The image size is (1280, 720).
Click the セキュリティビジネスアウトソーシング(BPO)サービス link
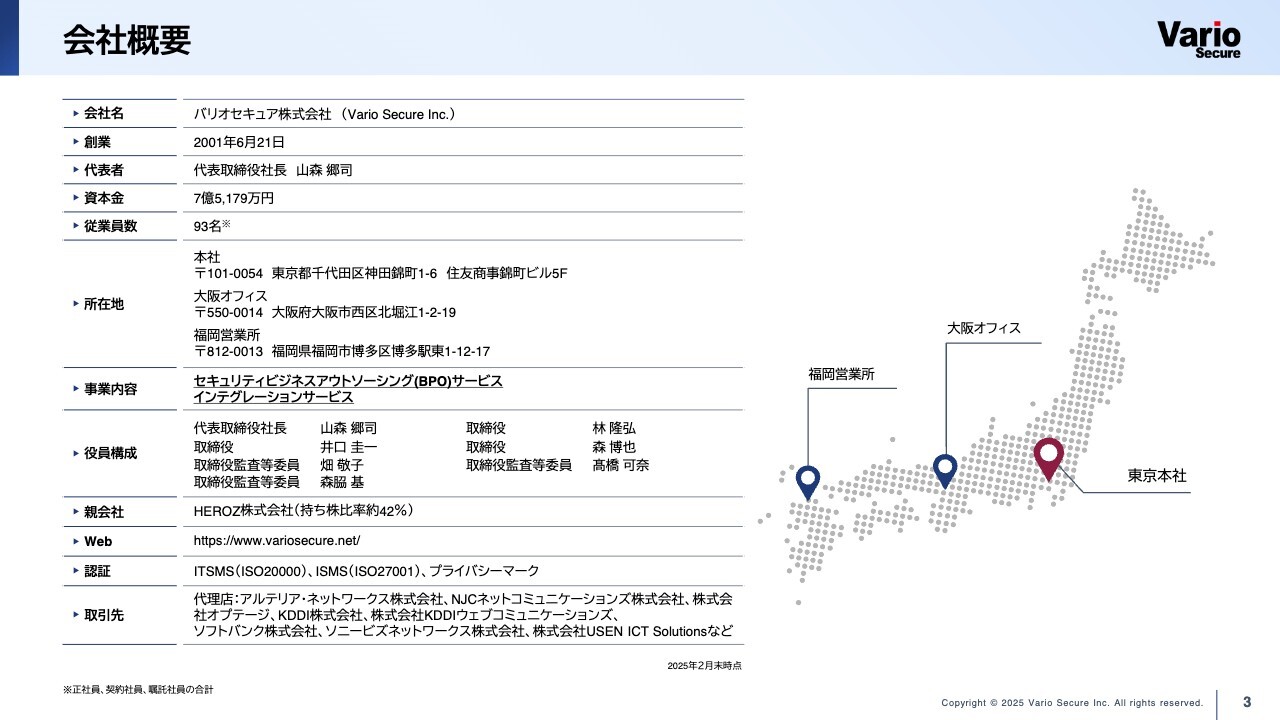348,382
